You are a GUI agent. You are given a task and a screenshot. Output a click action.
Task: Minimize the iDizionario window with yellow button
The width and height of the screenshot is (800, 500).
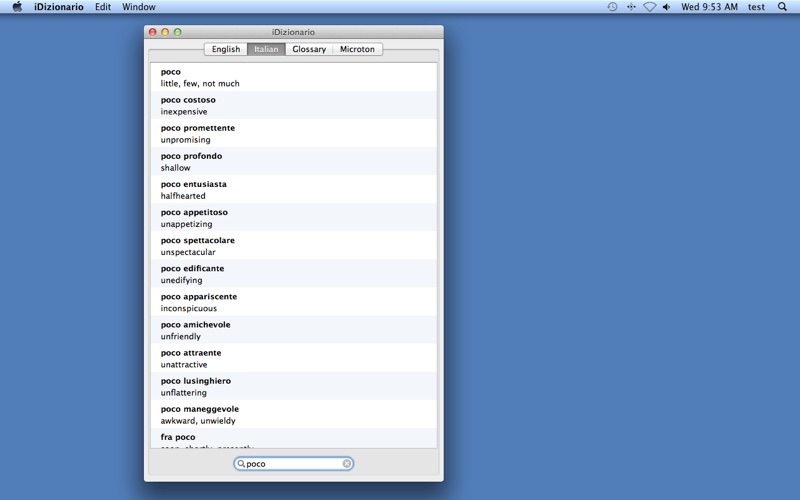click(165, 32)
